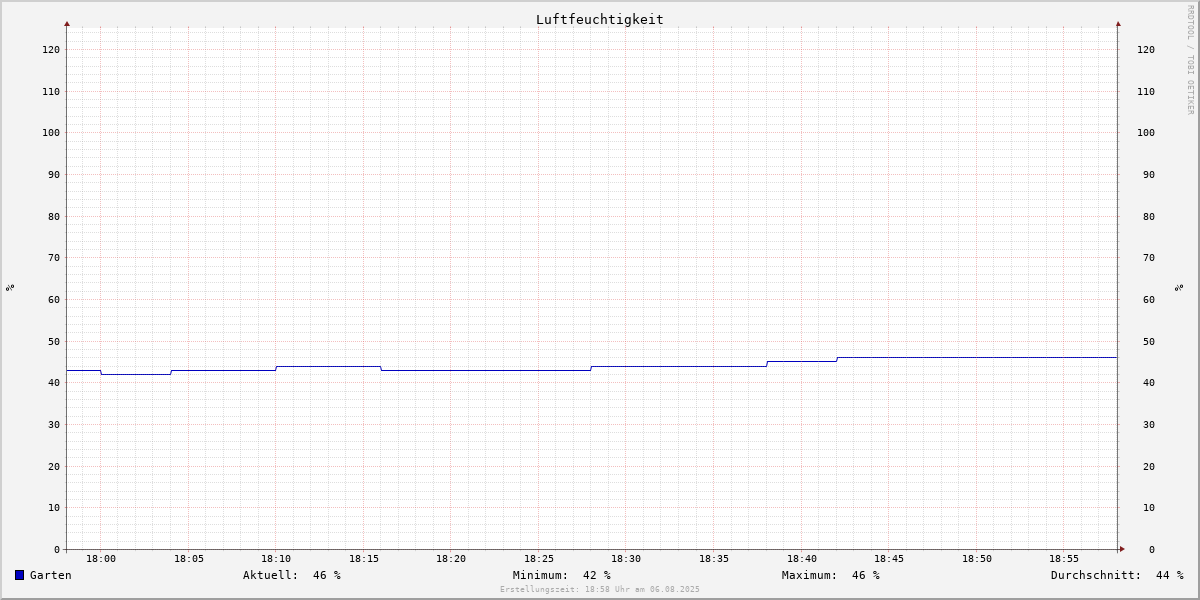1200x600 pixels.
Task: Click the 18:45 x-axis time label
Action: click(x=889, y=559)
